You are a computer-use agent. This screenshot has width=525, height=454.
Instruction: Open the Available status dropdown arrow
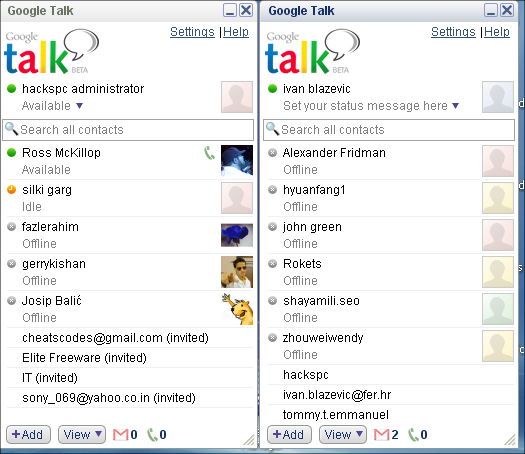pos(79,106)
